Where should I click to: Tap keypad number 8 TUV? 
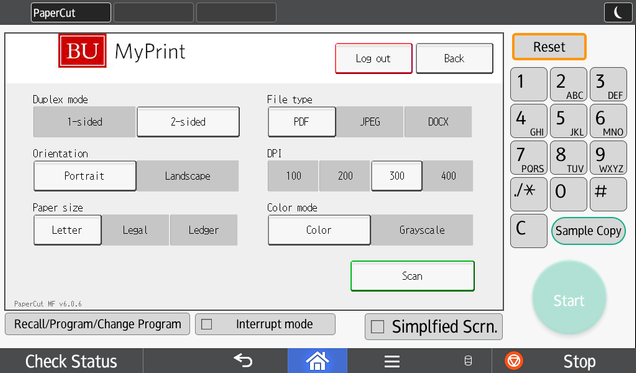tap(568, 158)
